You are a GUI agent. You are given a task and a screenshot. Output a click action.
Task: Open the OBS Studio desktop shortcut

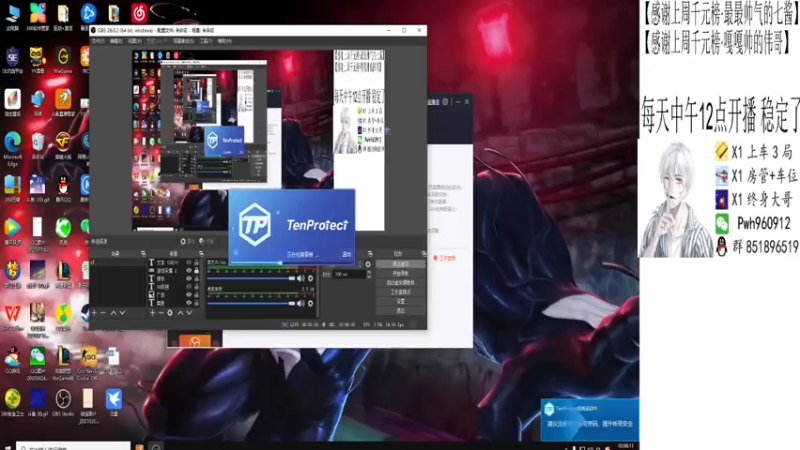[63, 403]
